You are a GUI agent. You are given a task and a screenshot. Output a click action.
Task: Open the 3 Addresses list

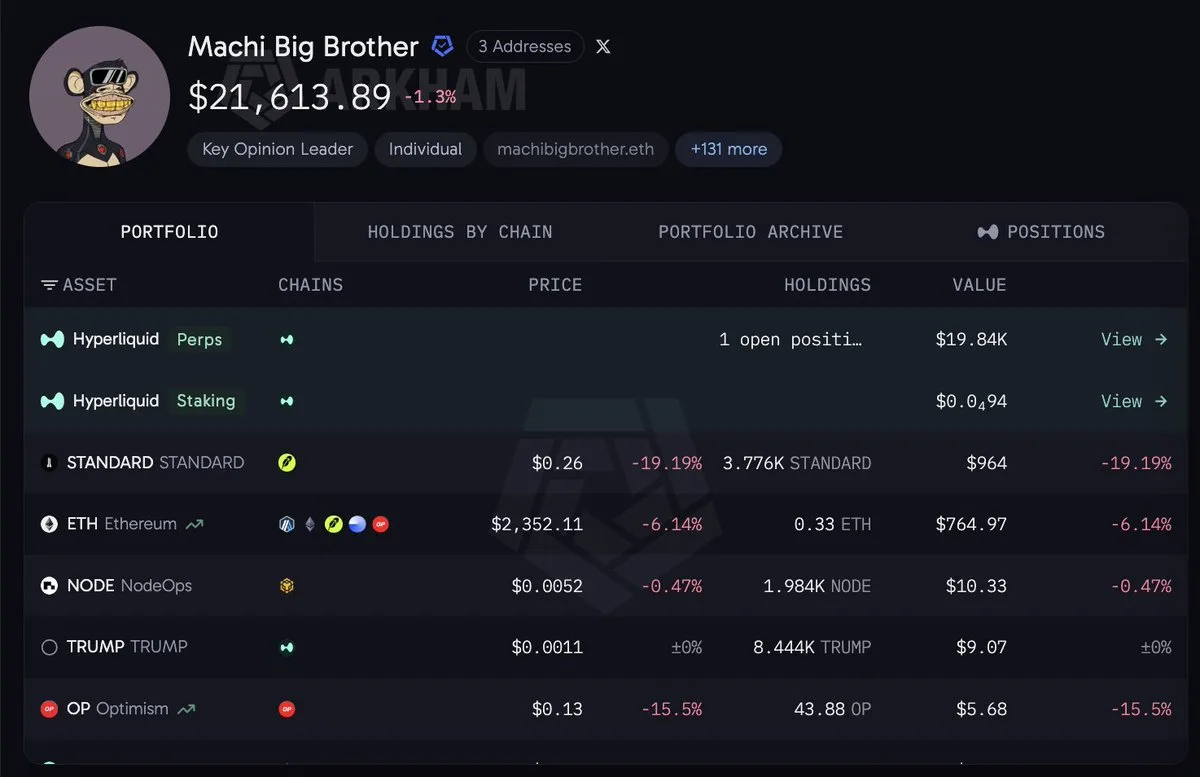[x=525, y=46]
